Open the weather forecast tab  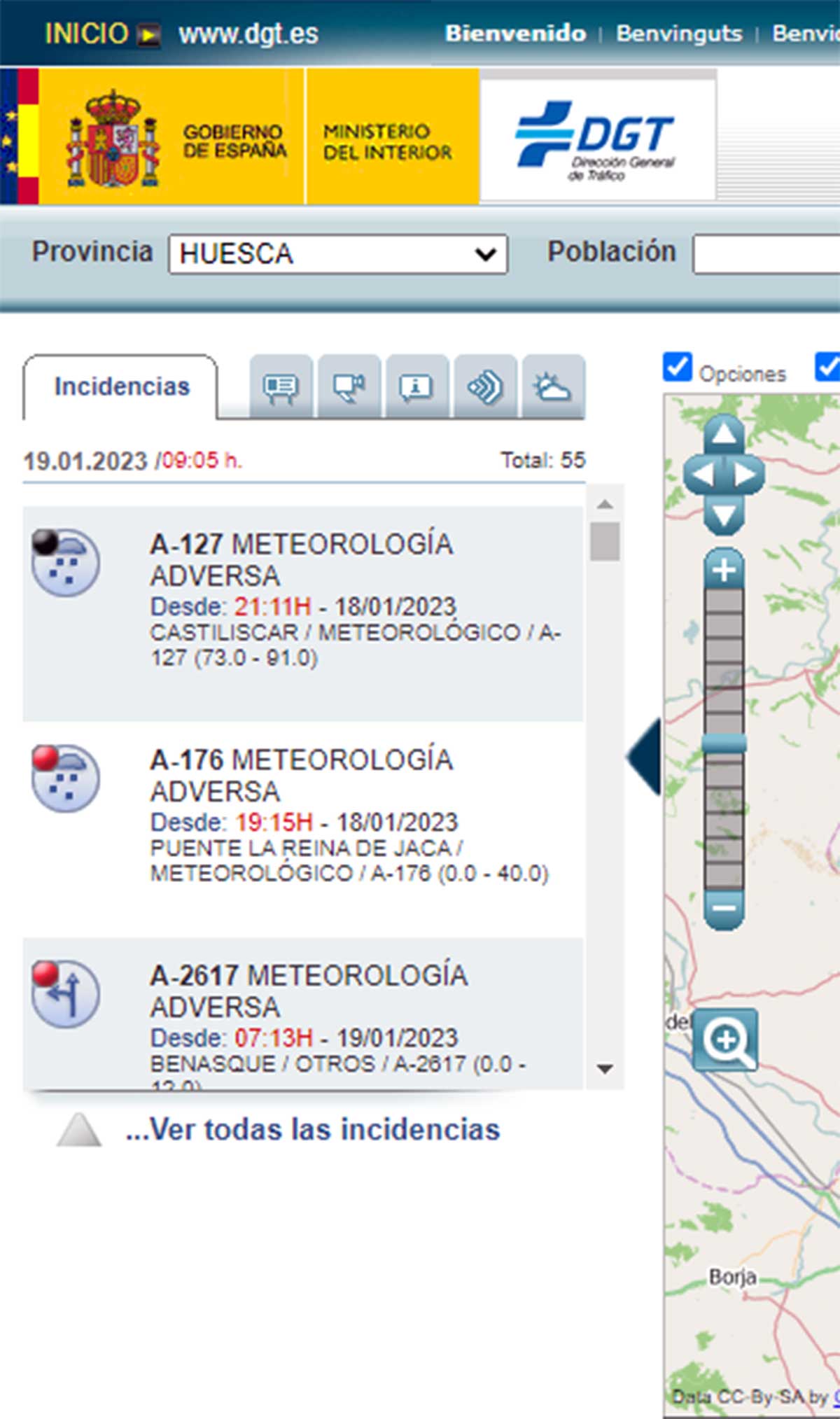(x=553, y=387)
